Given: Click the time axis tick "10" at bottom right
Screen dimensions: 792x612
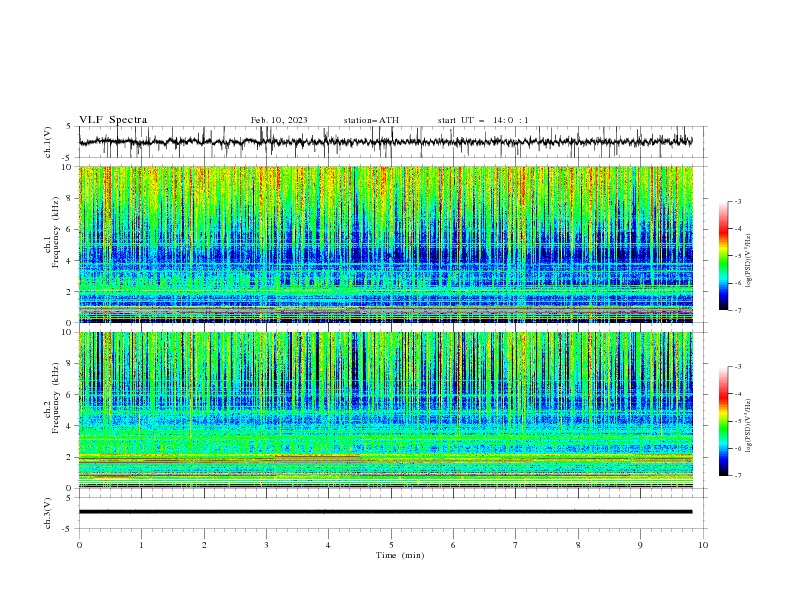Looking at the screenshot, I should point(703,545).
